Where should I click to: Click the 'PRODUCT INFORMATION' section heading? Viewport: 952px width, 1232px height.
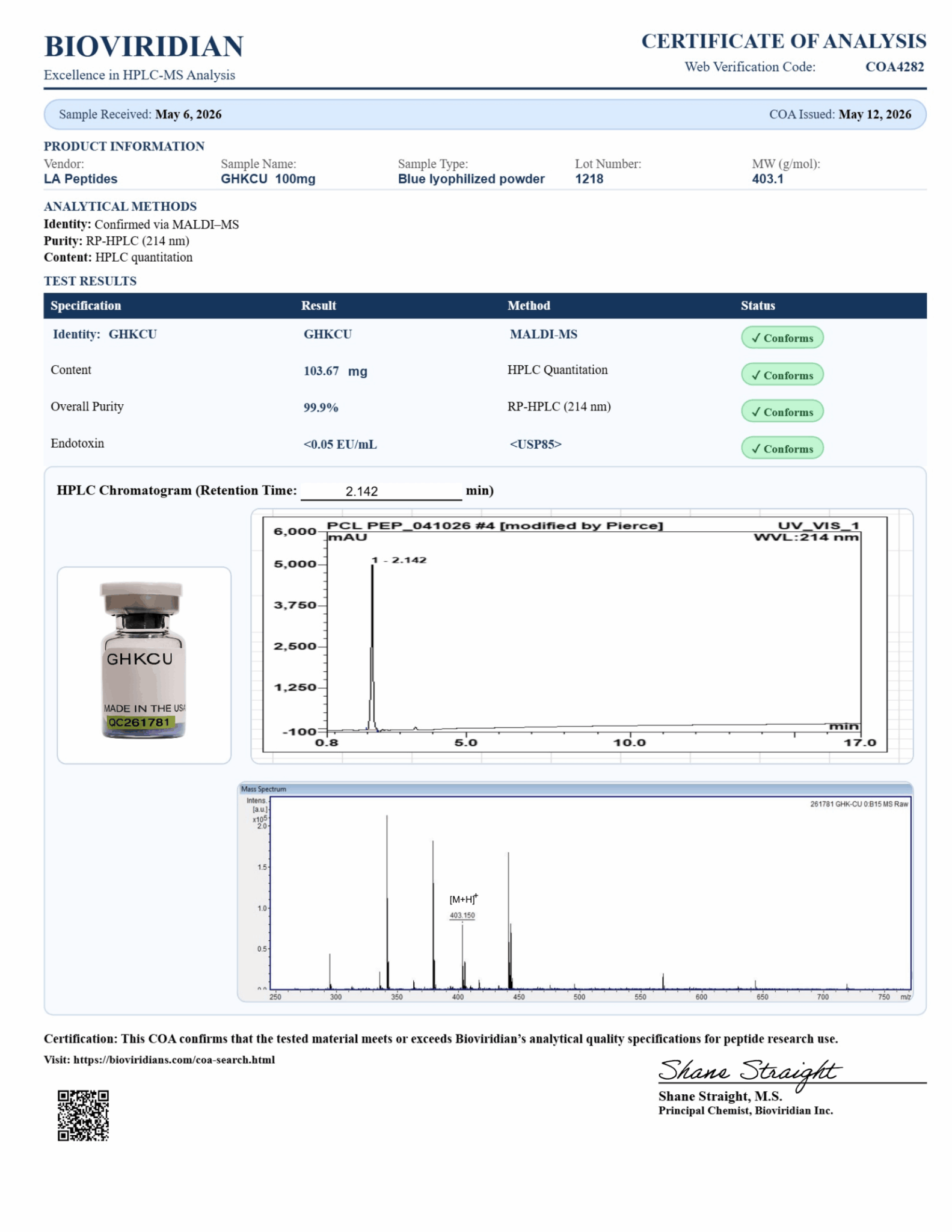(124, 146)
